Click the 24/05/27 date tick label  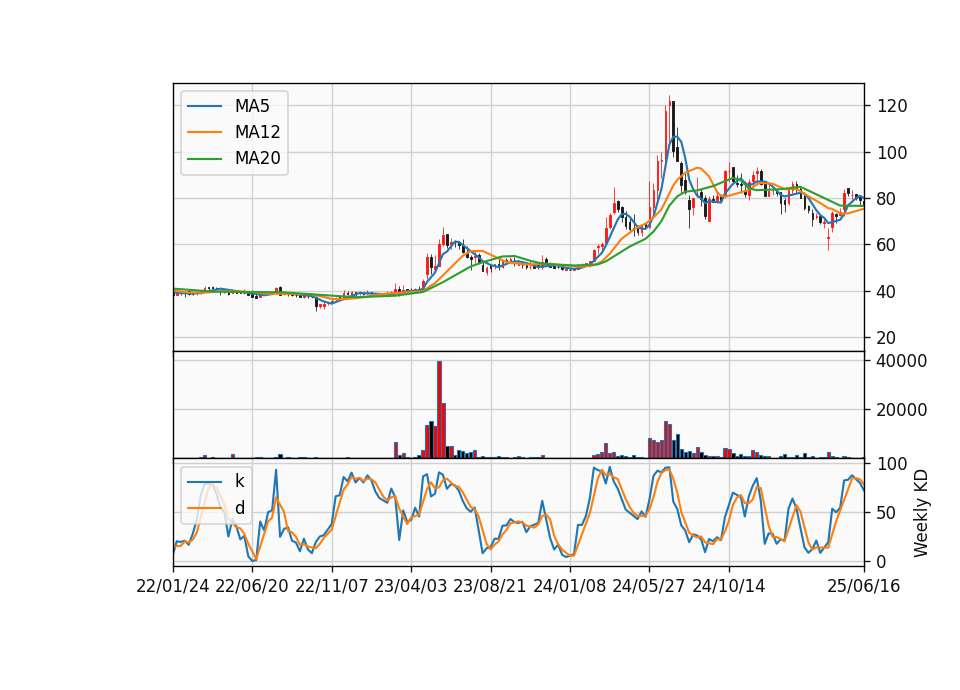click(x=649, y=587)
